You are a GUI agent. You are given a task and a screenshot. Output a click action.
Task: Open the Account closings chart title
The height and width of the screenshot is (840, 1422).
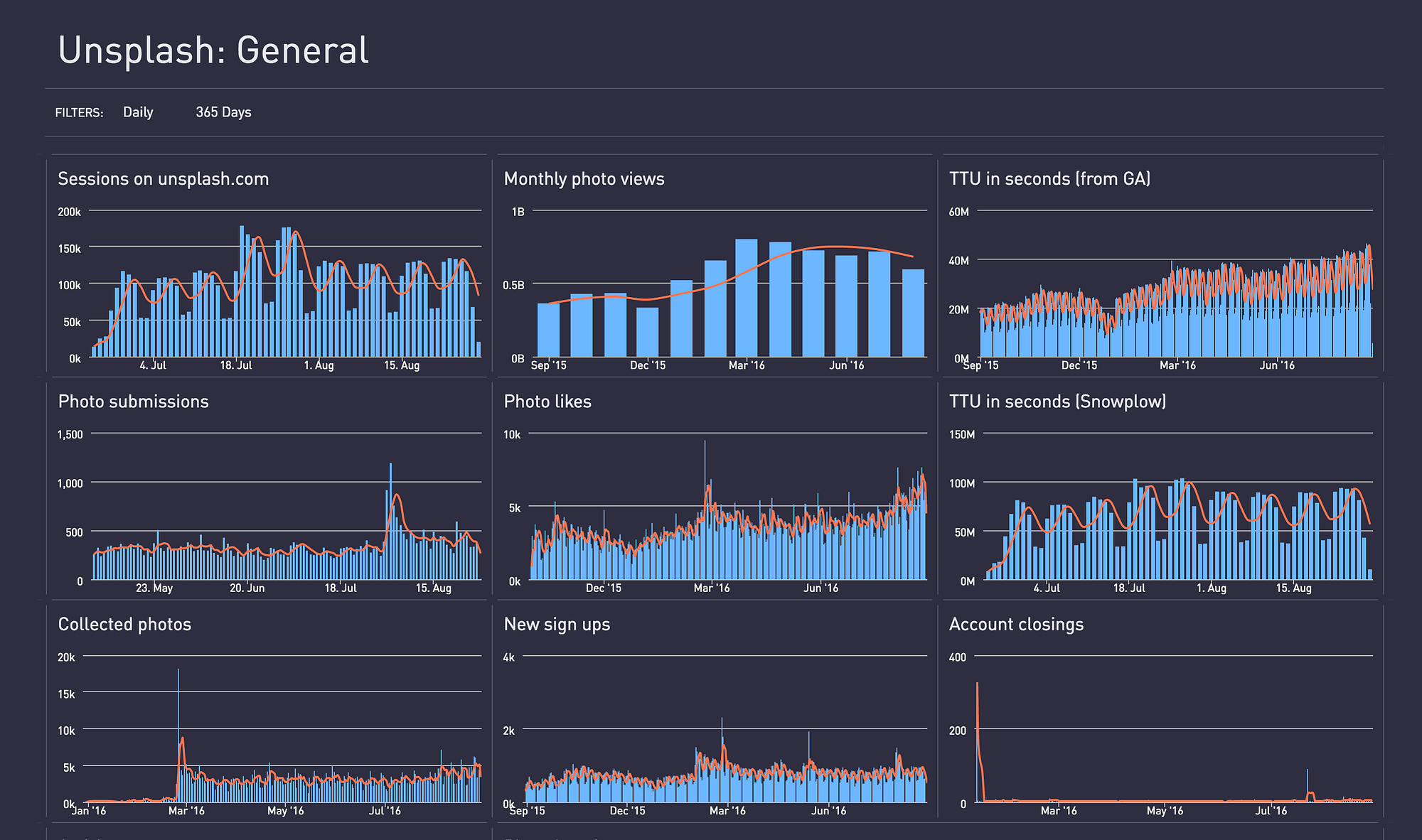coord(1016,624)
